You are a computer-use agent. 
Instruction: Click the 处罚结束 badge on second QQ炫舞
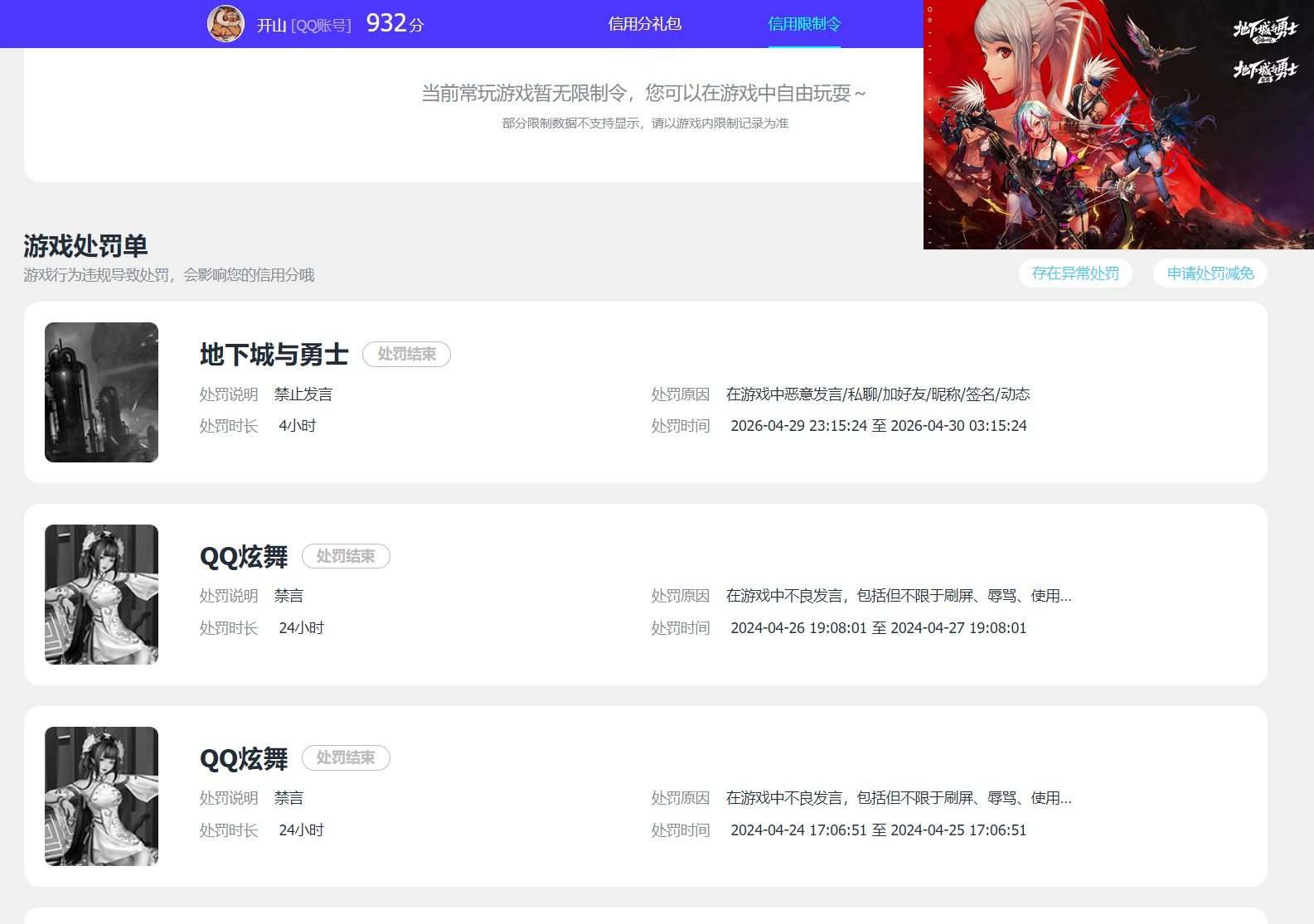click(x=346, y=757)
